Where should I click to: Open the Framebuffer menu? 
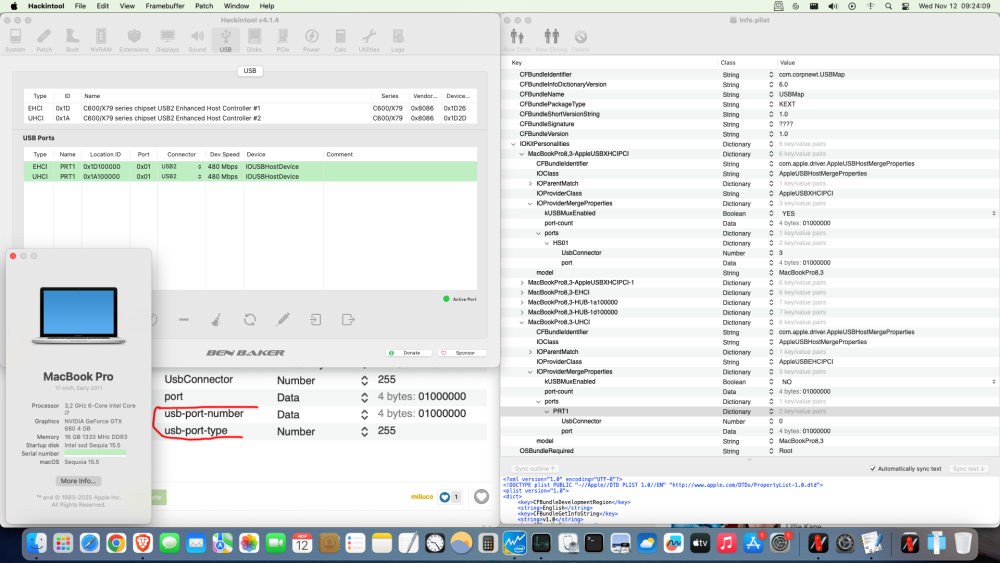pos(165,6)
